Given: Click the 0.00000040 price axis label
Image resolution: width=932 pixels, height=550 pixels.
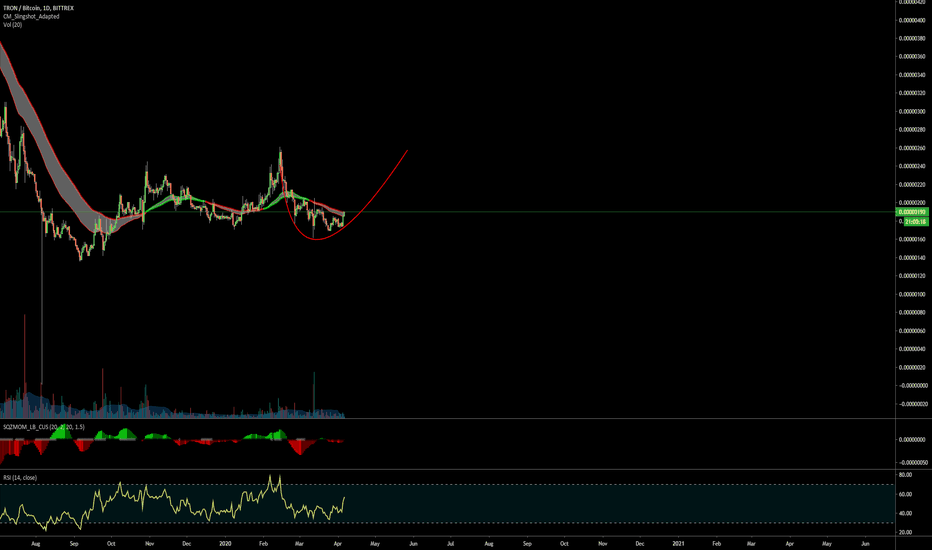Looking at the screenshot, I should coord(912,349).
